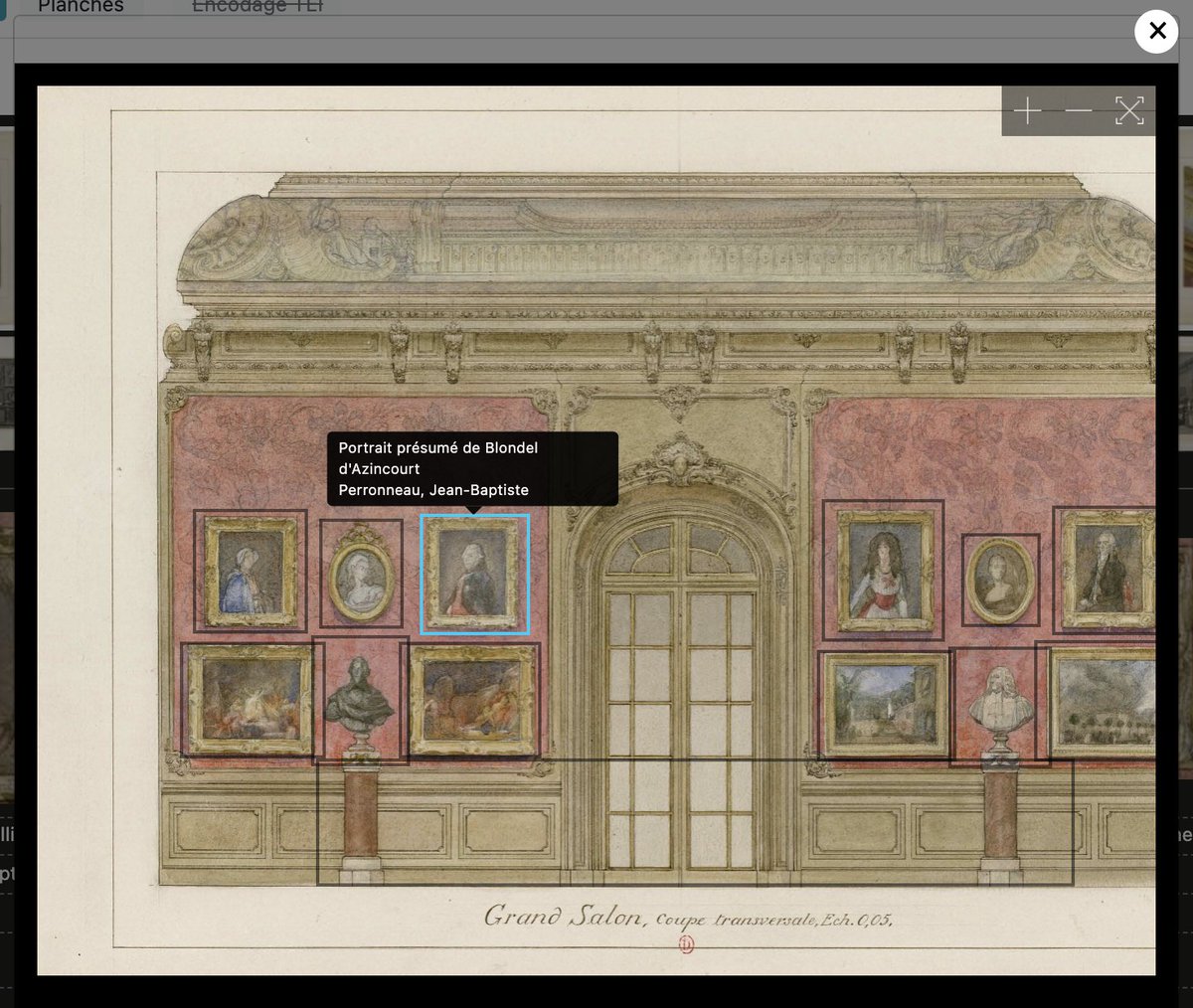The image size is (1193, 1008).
Task: Zoom out with the minus icon
Action: point(1079,110)
